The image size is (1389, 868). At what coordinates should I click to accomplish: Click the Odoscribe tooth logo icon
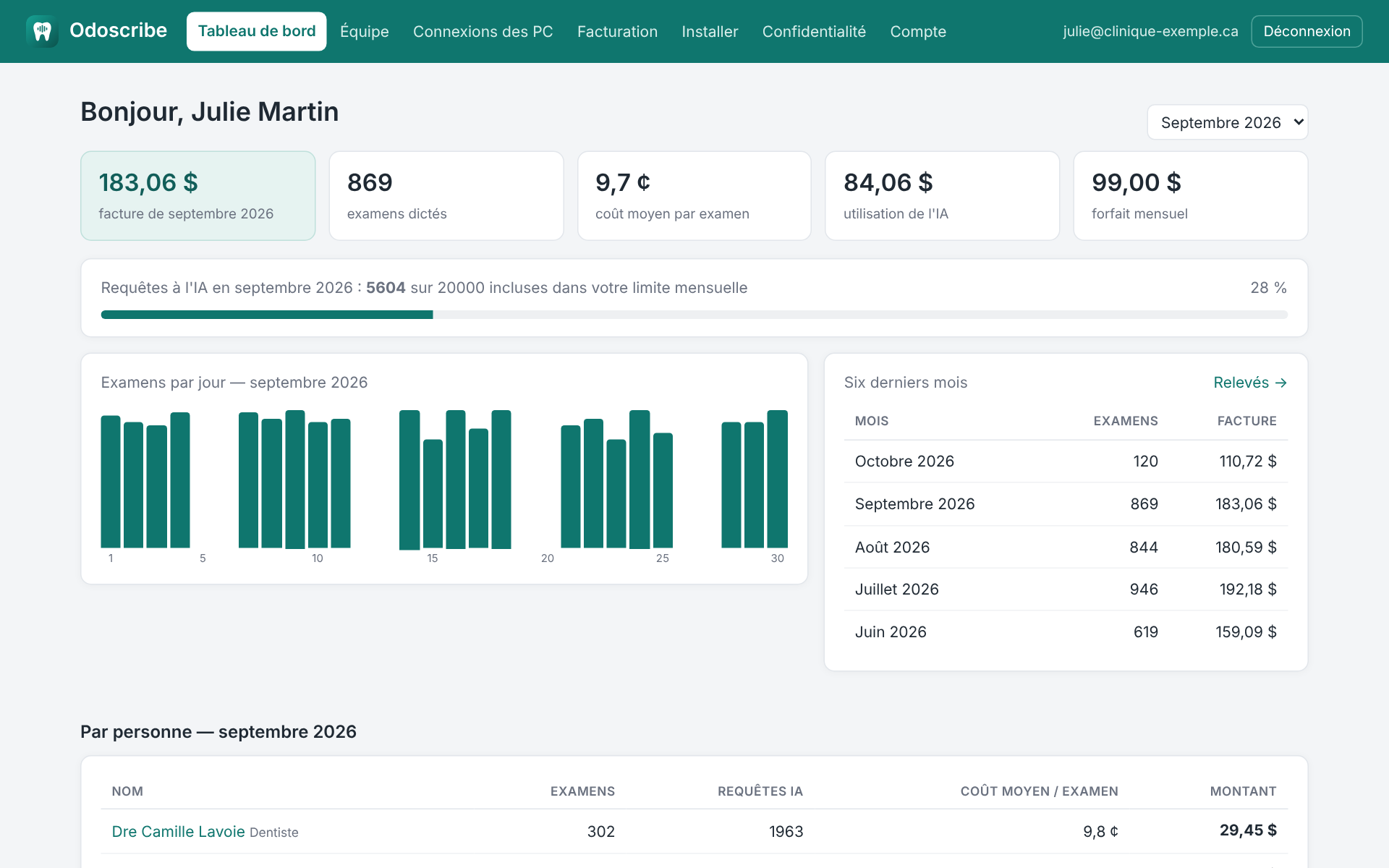pyautogui.click(x=42, y=31)
